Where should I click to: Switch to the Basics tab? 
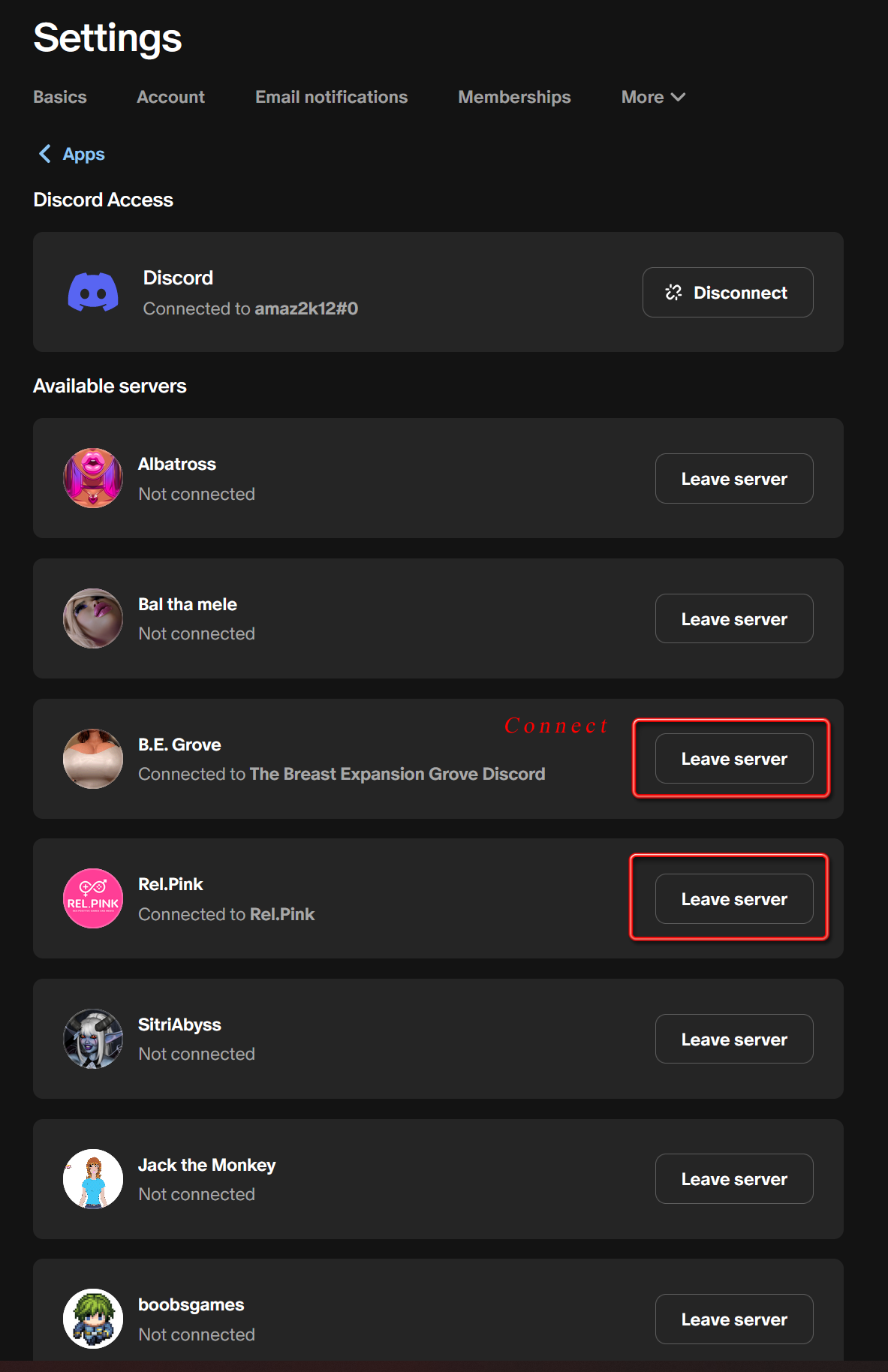coord(60,97)
